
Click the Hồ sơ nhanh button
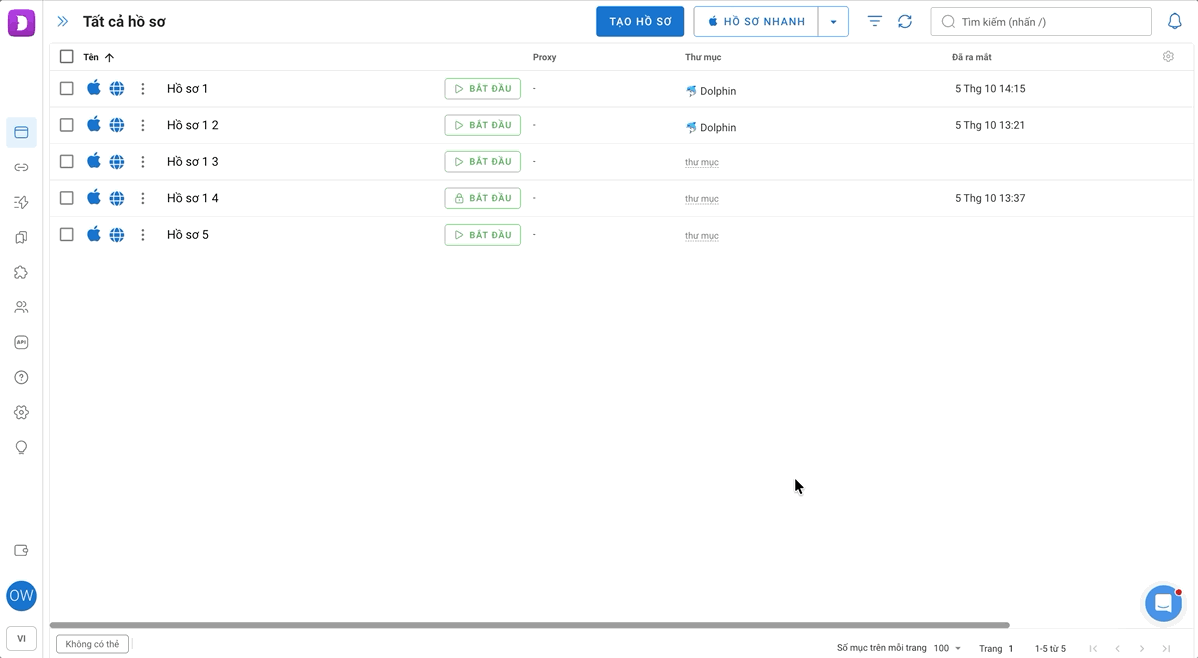tap(756, 21)
